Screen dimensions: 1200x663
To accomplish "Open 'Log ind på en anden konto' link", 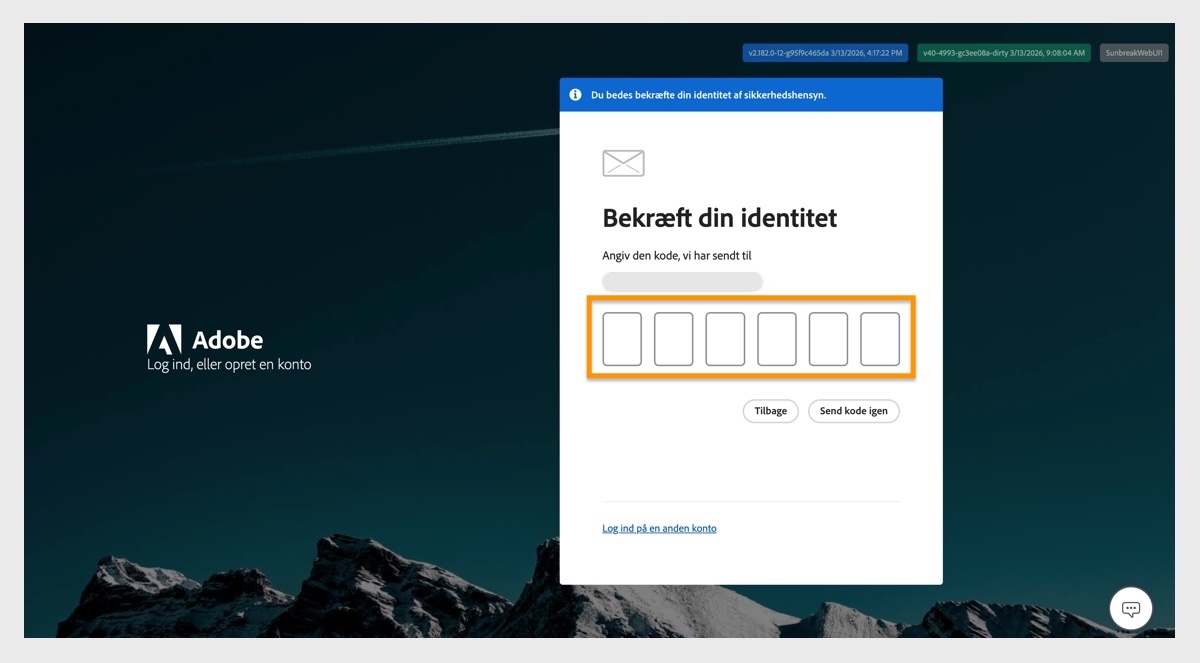I will pos(659,528).
